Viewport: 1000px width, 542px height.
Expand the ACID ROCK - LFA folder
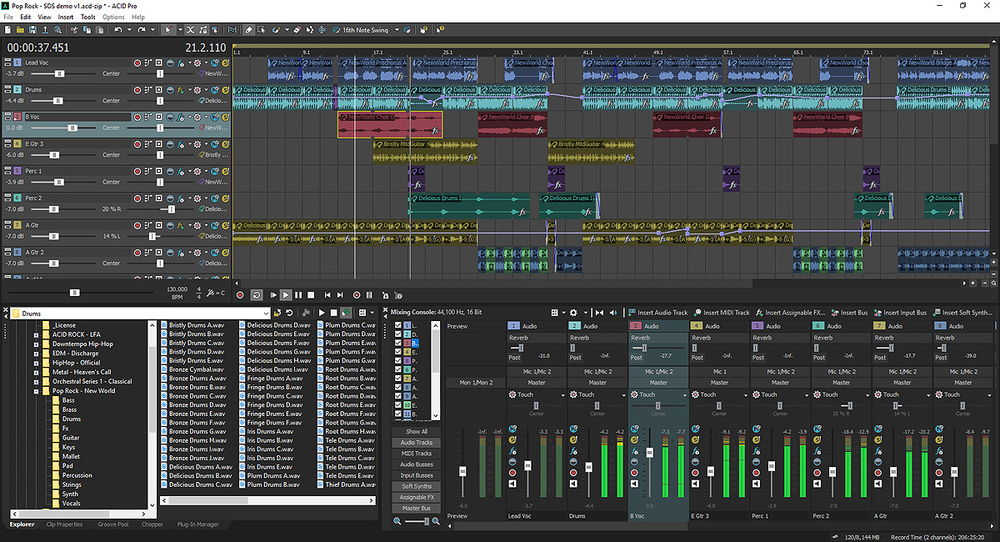36,334
